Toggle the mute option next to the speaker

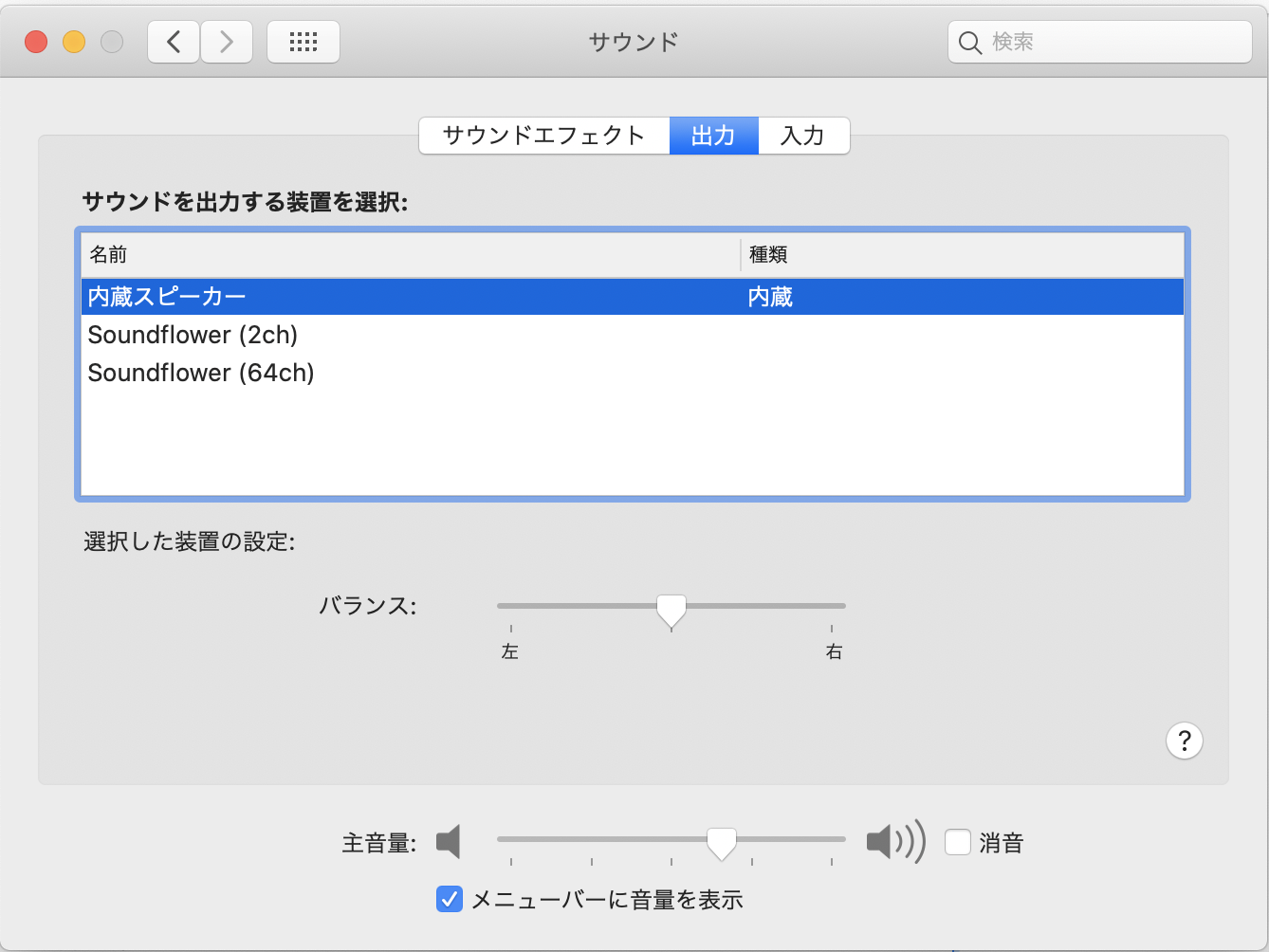tap(958, 841)
